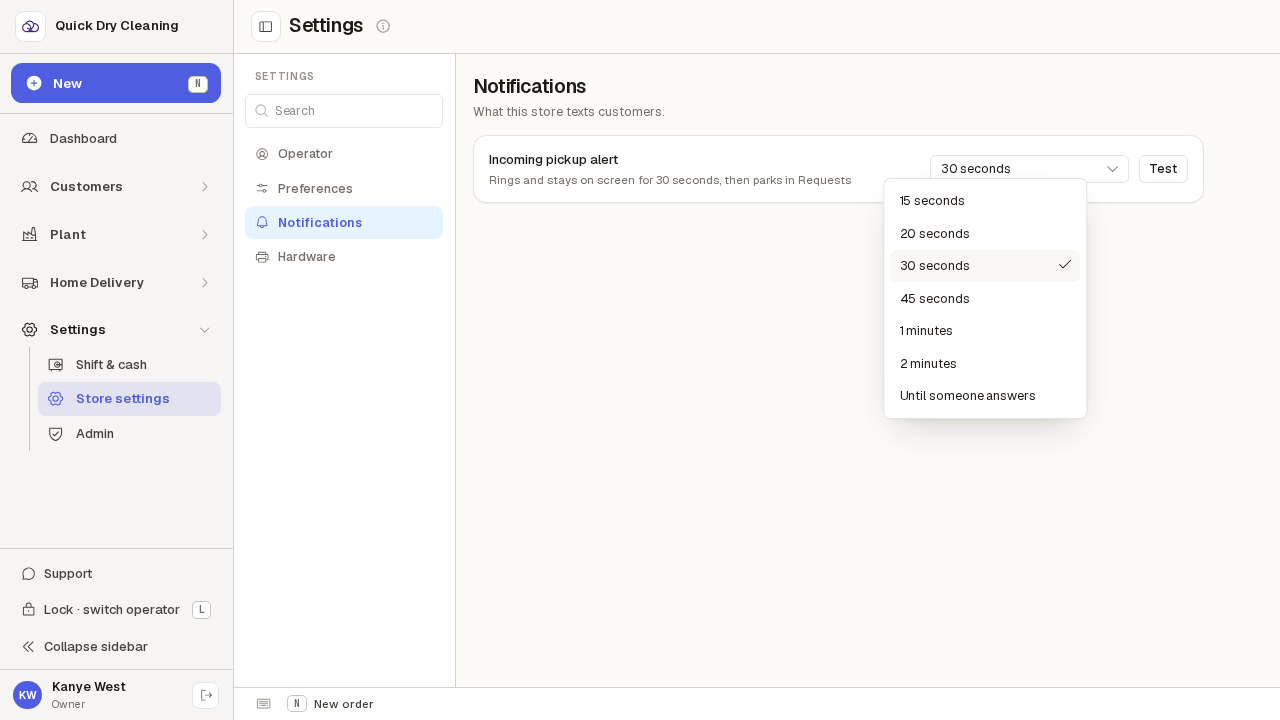The width and height of the screenshot is (1280, 720).
Task: Click the Preferences sliders icon
Action: [262, 189]
